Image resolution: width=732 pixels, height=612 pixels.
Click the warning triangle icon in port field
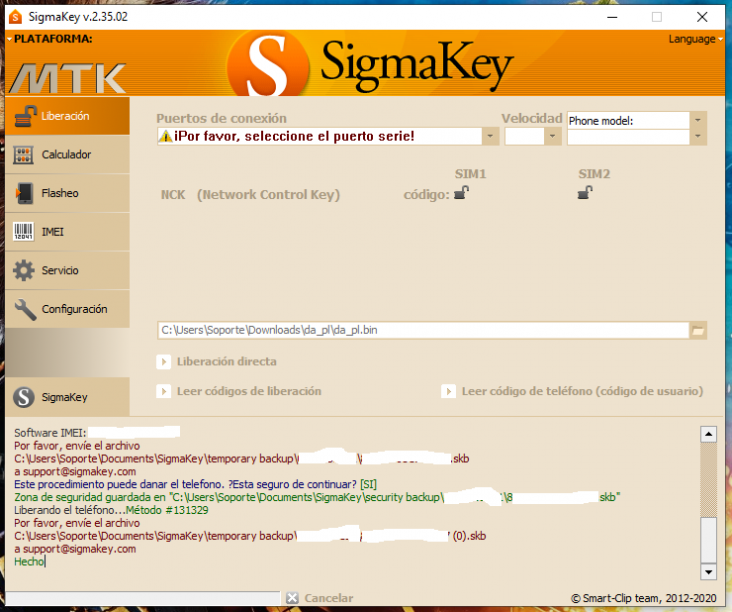165,136
